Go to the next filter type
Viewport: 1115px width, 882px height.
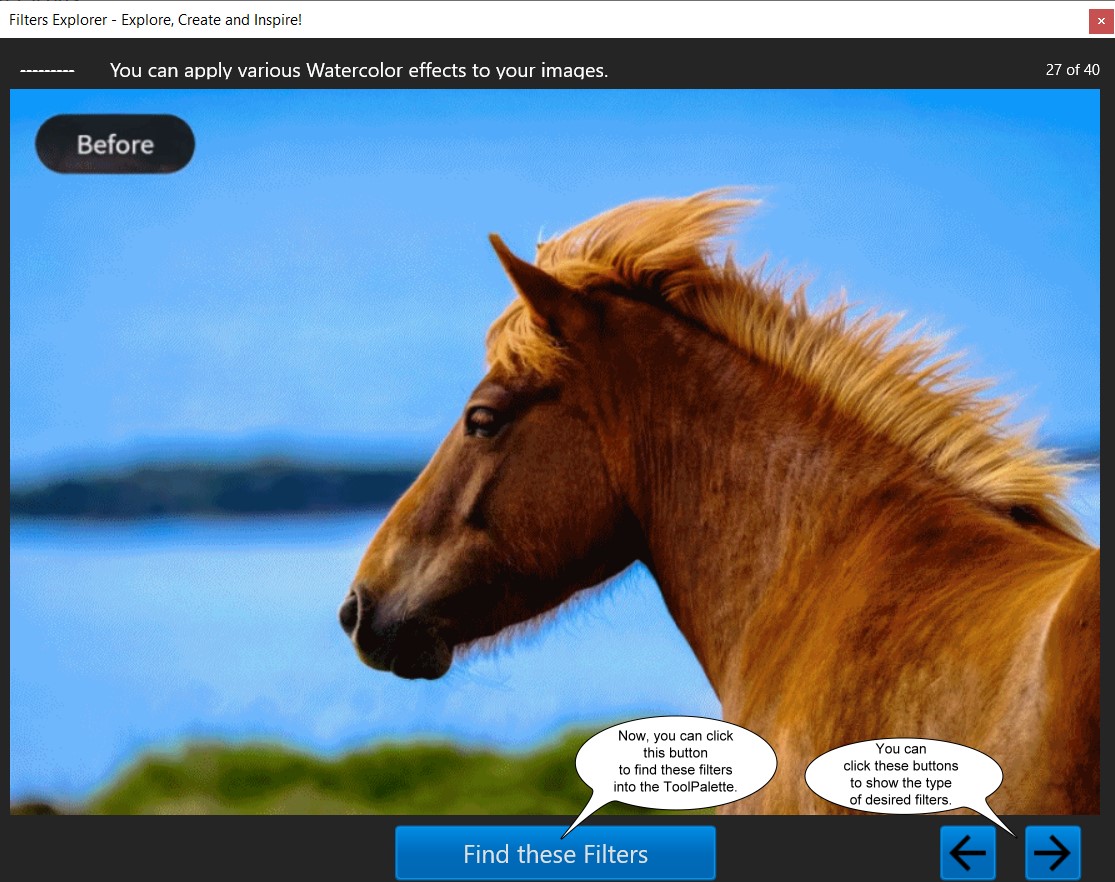click(1052, 853)
